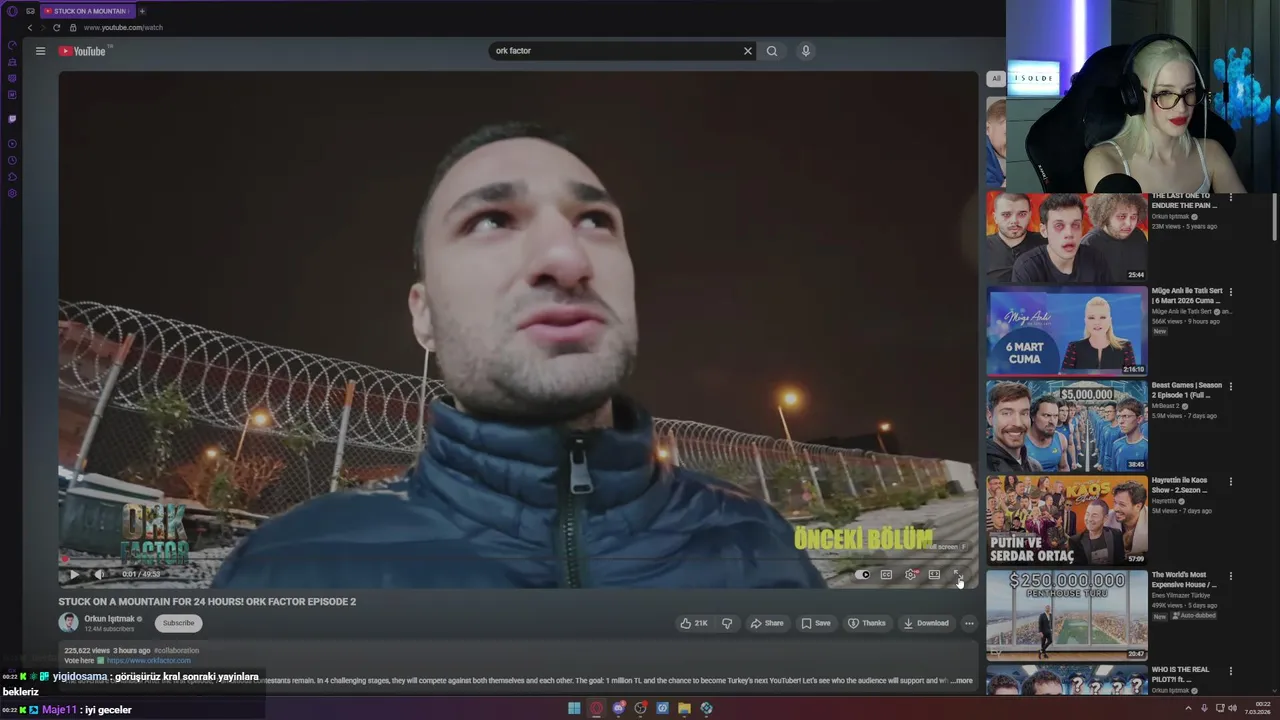Open File Explorer on the taskbar
Image resolution: width=1280 pixels, height=720 pixels.
pos(684,708)
